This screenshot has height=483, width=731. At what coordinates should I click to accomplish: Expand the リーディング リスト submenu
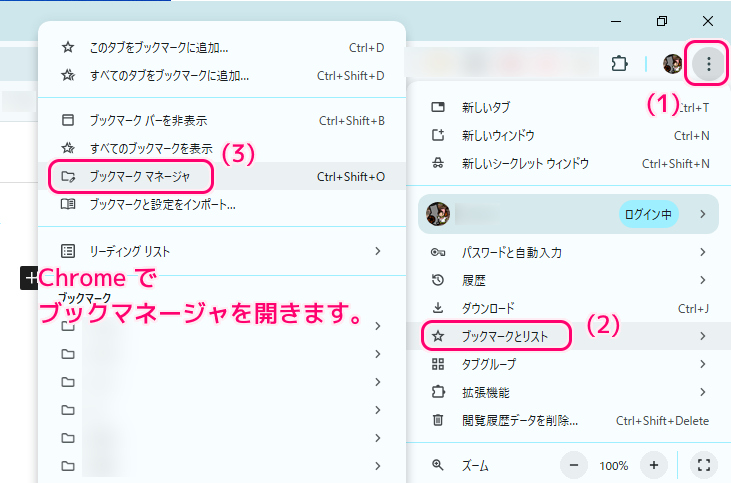coord(222,251)
